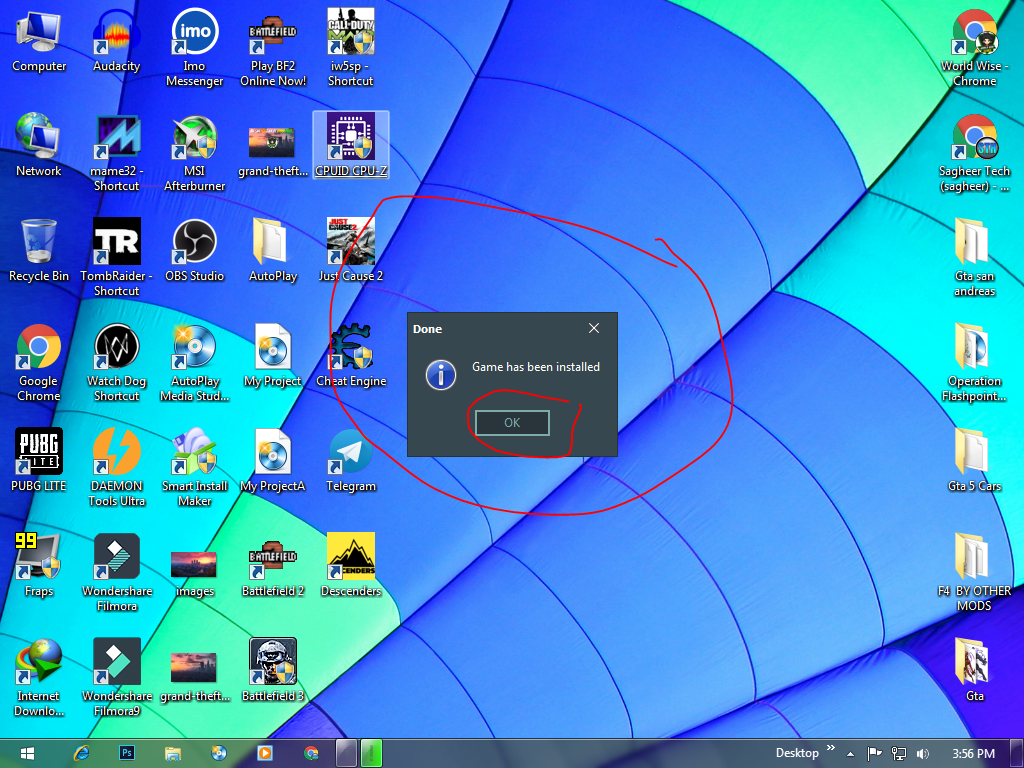
Task: Select the Gta folder icon
Action: (x=974, y=671)
